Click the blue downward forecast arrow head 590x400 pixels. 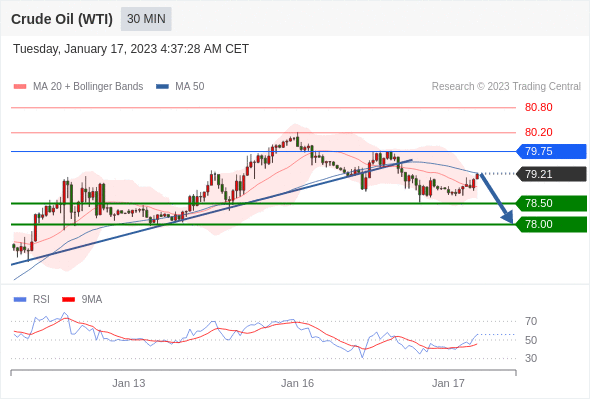point(508,217)
